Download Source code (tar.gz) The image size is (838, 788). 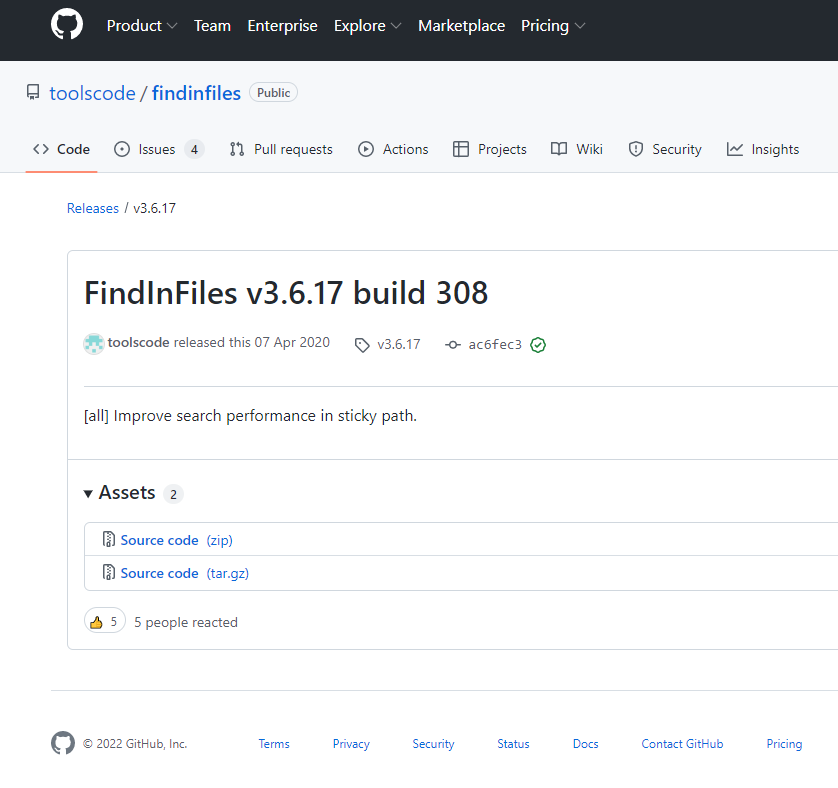pos(184,573)
